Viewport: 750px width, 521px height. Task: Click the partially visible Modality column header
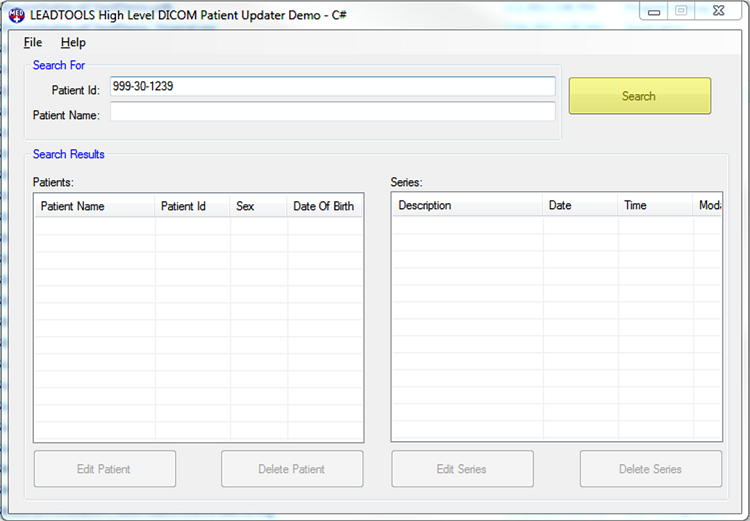709,206
